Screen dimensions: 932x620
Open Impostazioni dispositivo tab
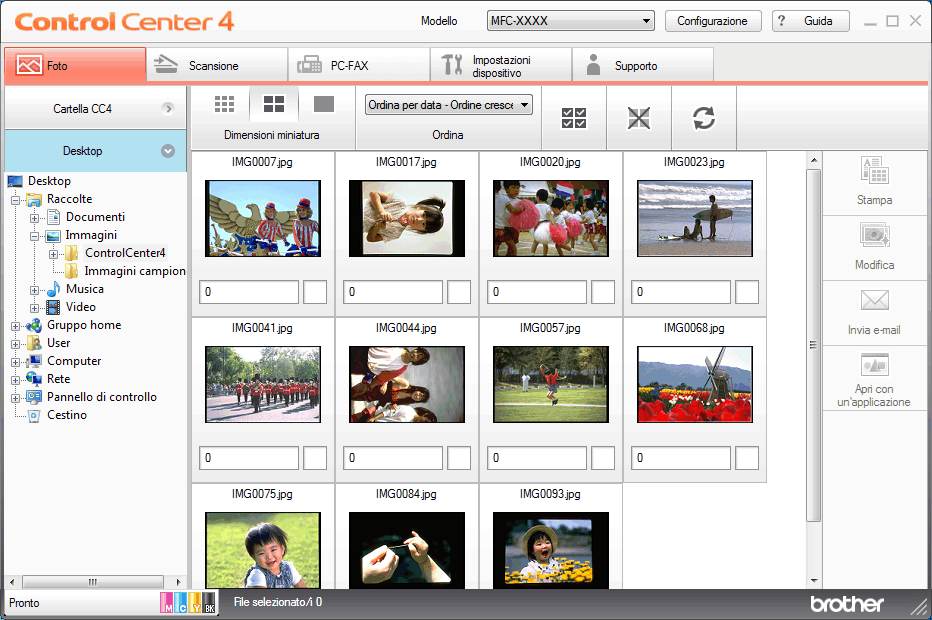point(501,65)
